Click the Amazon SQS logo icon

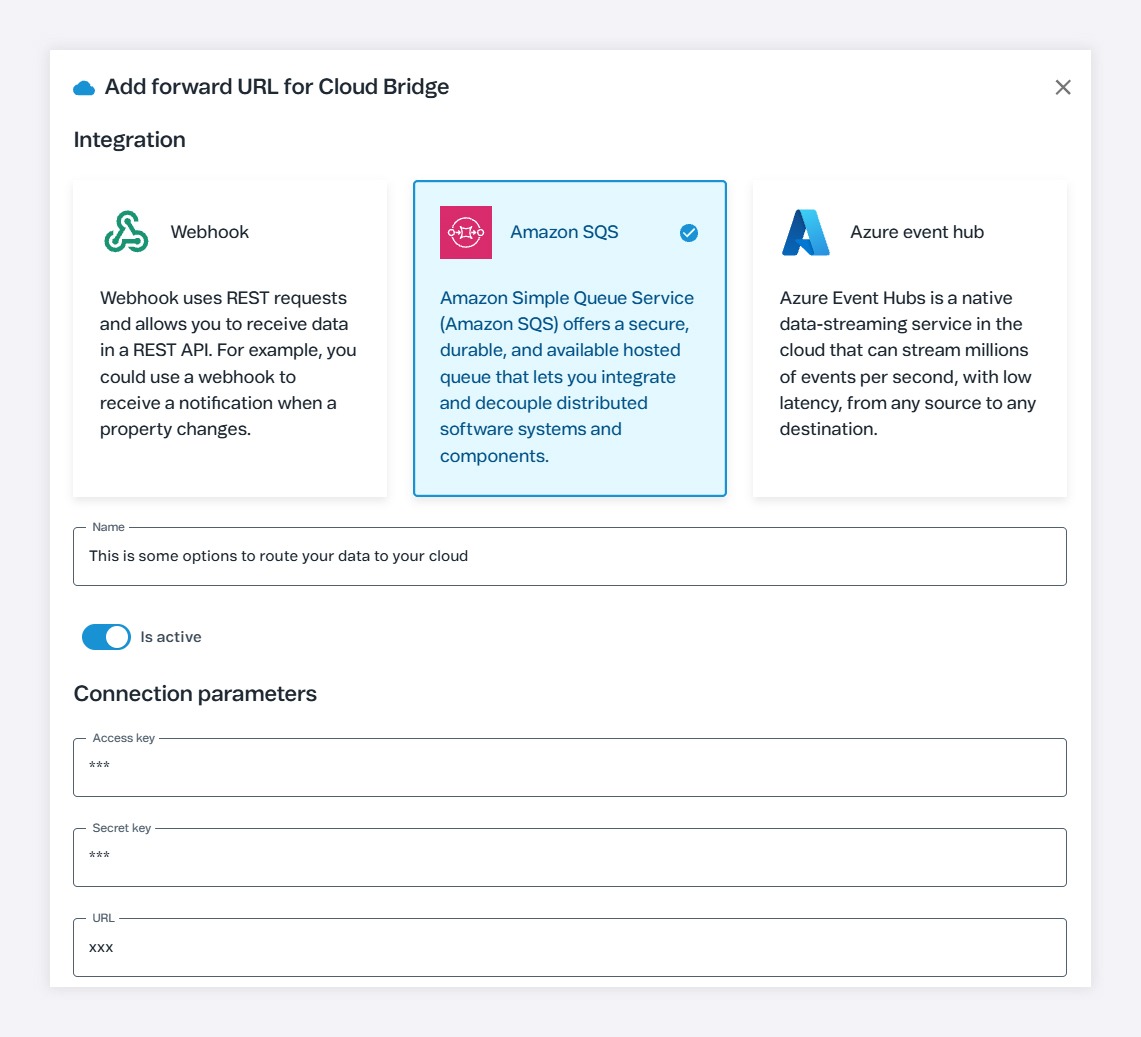coord(466,232)
